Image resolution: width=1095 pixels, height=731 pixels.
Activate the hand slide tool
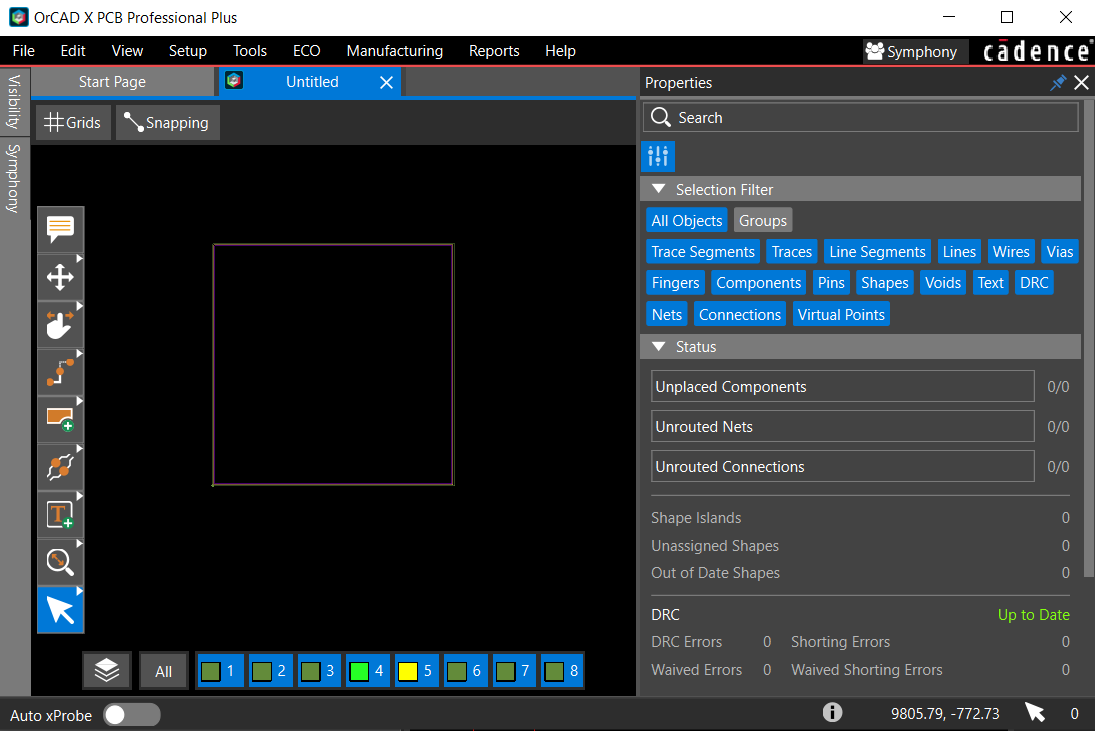[60, 325]
